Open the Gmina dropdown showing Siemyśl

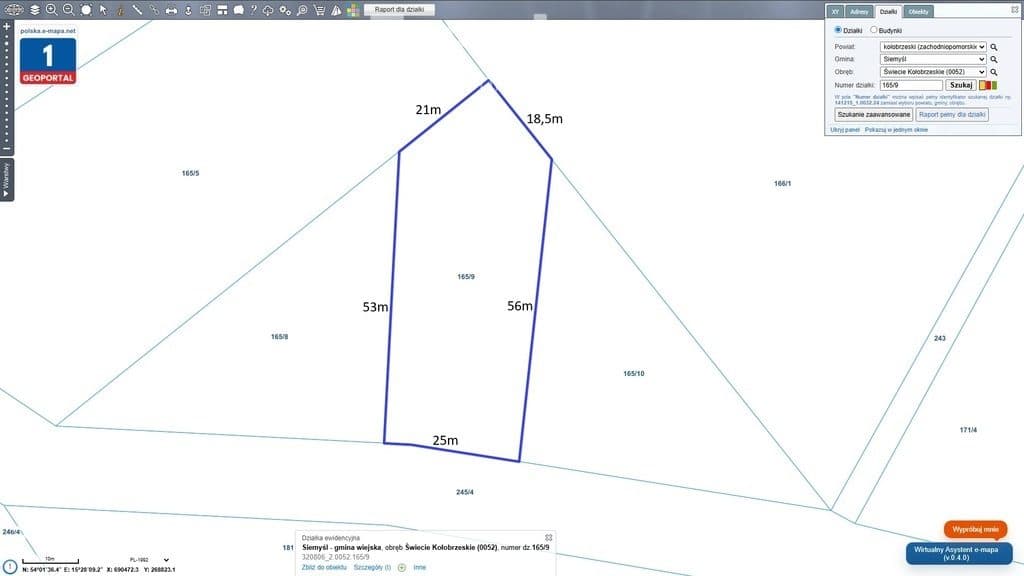click(x=933, y=59)
